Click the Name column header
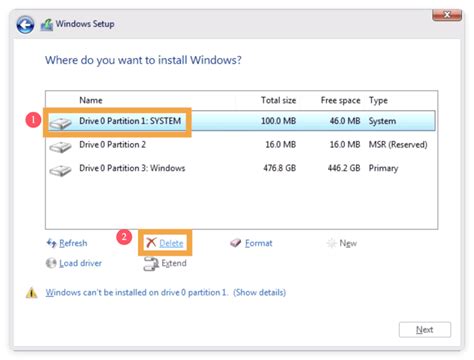474x360 pixels. (x=91, y=100)
